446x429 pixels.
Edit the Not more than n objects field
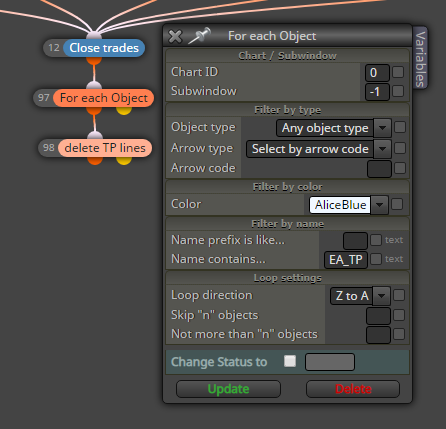coord(378,335)
